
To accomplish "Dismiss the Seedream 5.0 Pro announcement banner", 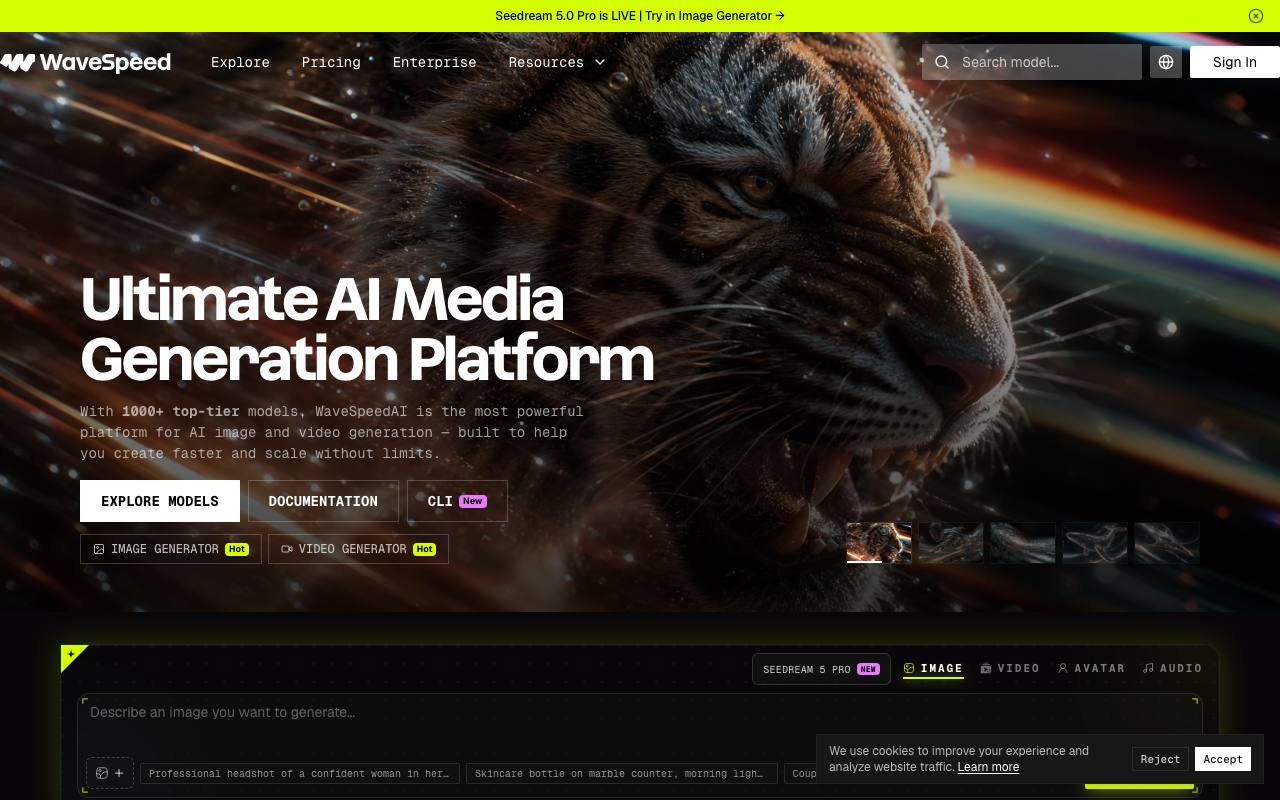I will tap(1256, 16).
